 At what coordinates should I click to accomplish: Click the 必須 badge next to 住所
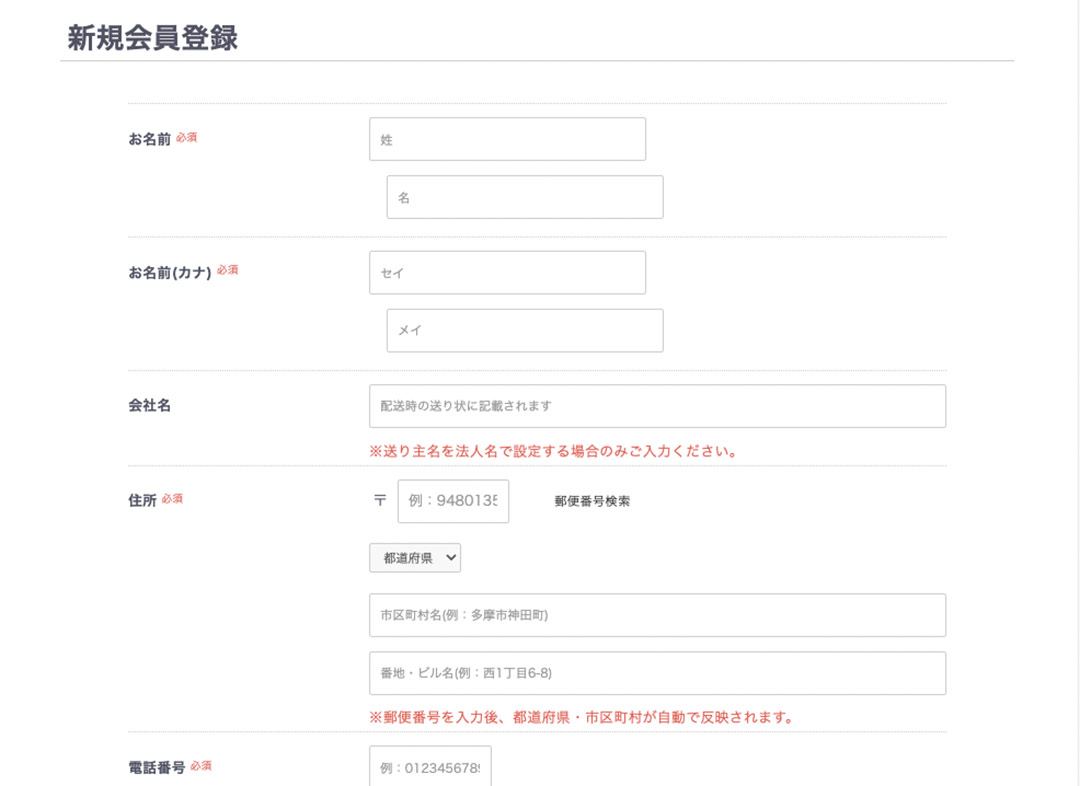172,499
